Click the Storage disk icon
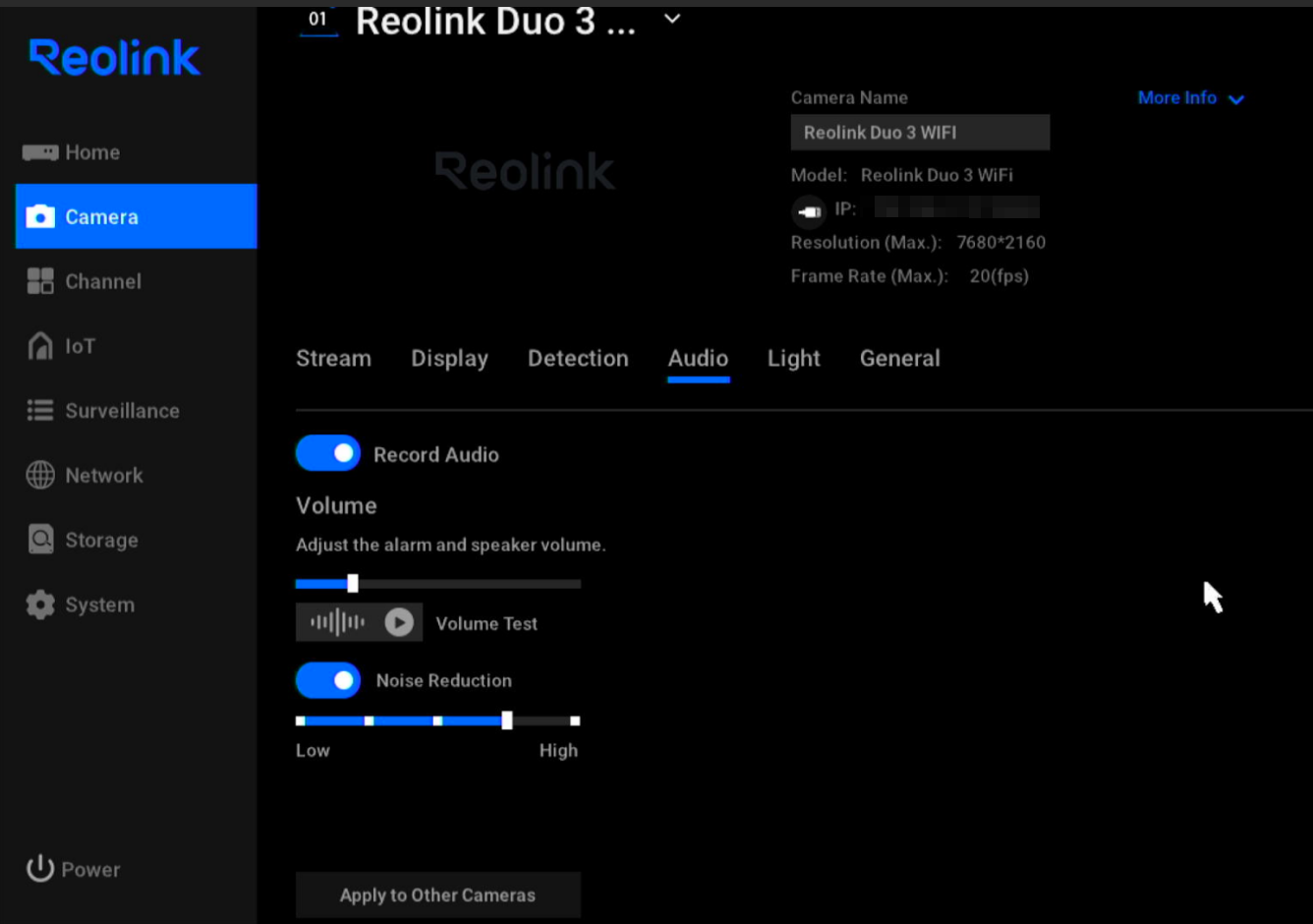1313x924 pixels. click(40, 540)
